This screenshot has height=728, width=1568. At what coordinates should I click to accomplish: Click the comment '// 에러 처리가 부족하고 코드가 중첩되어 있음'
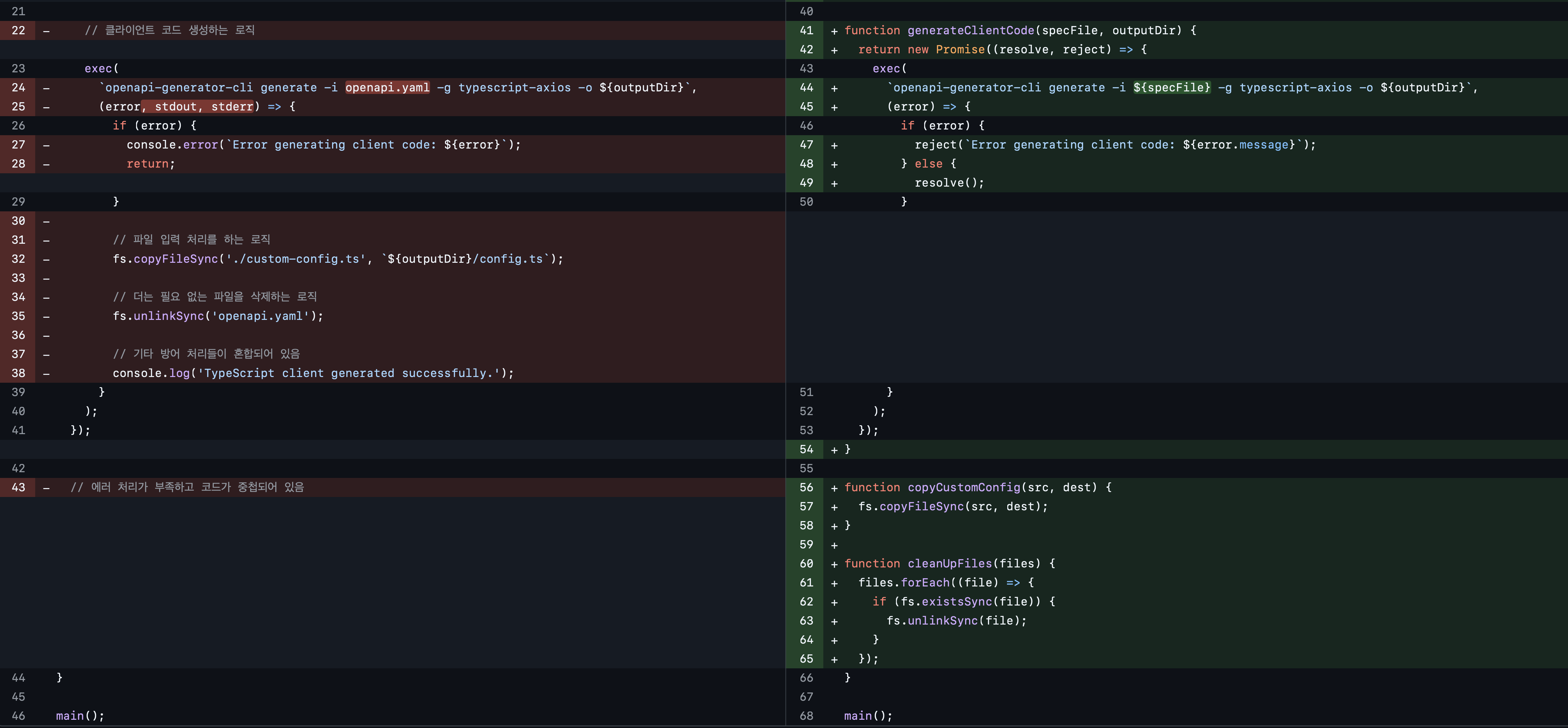(x=187, y=487)
